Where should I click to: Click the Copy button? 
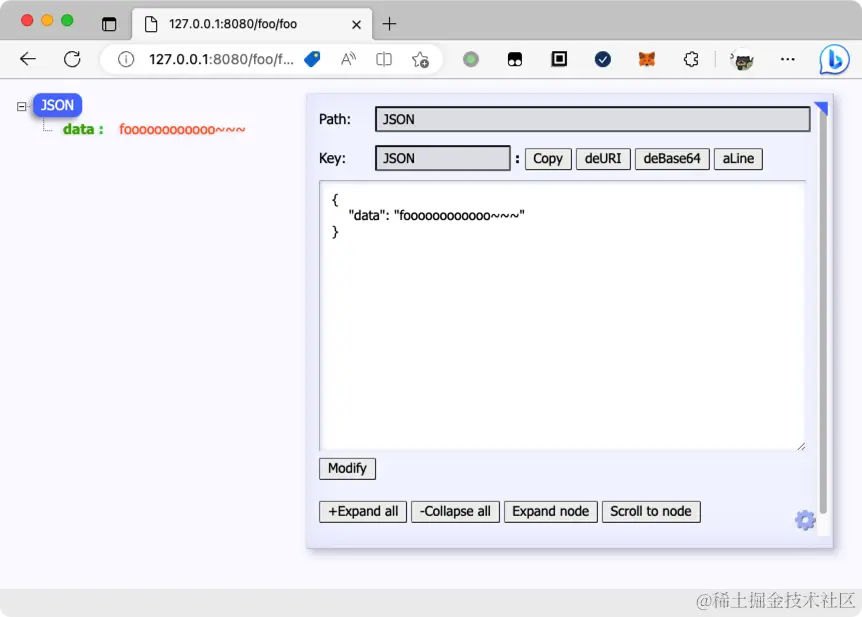point(548,158)
